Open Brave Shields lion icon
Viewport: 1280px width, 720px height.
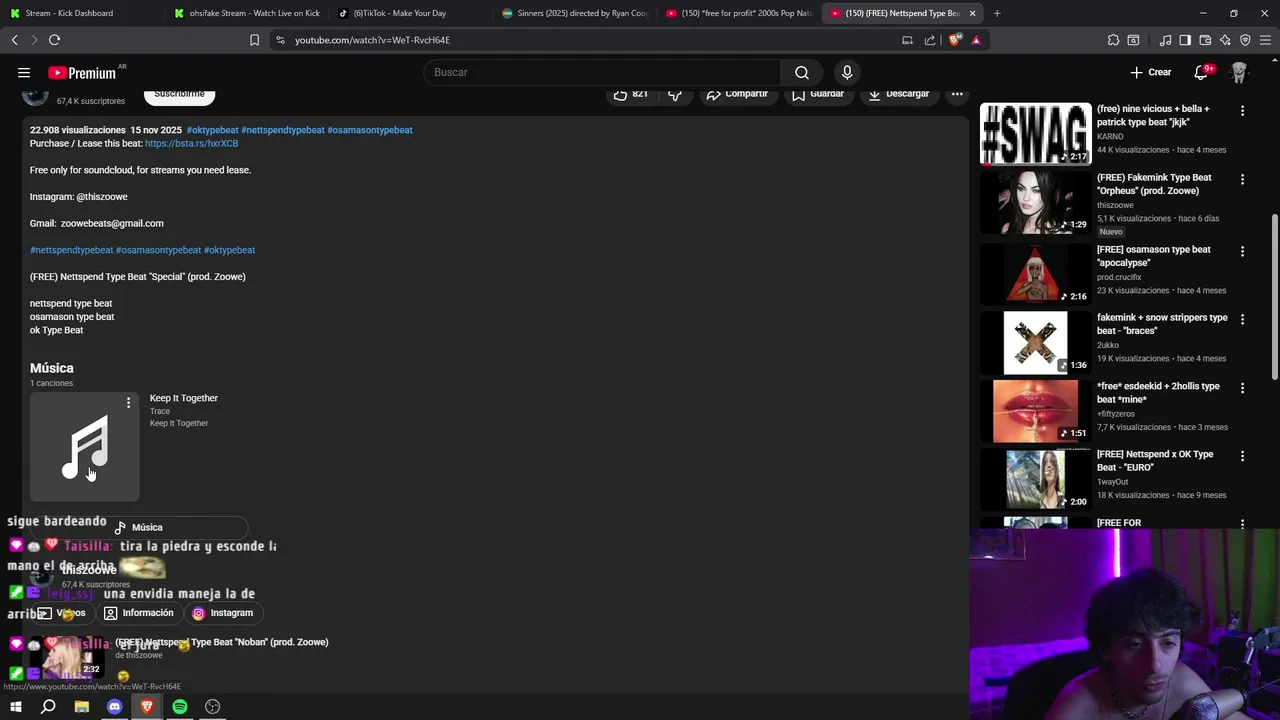[x=955, y=40]
